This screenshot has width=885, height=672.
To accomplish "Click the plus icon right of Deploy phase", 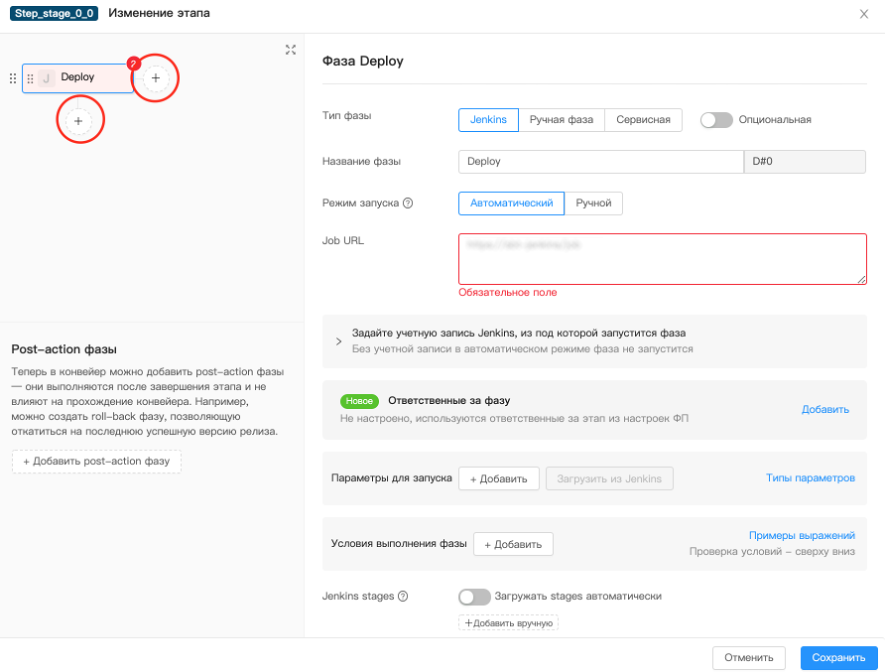I will [x=155, y=78].
